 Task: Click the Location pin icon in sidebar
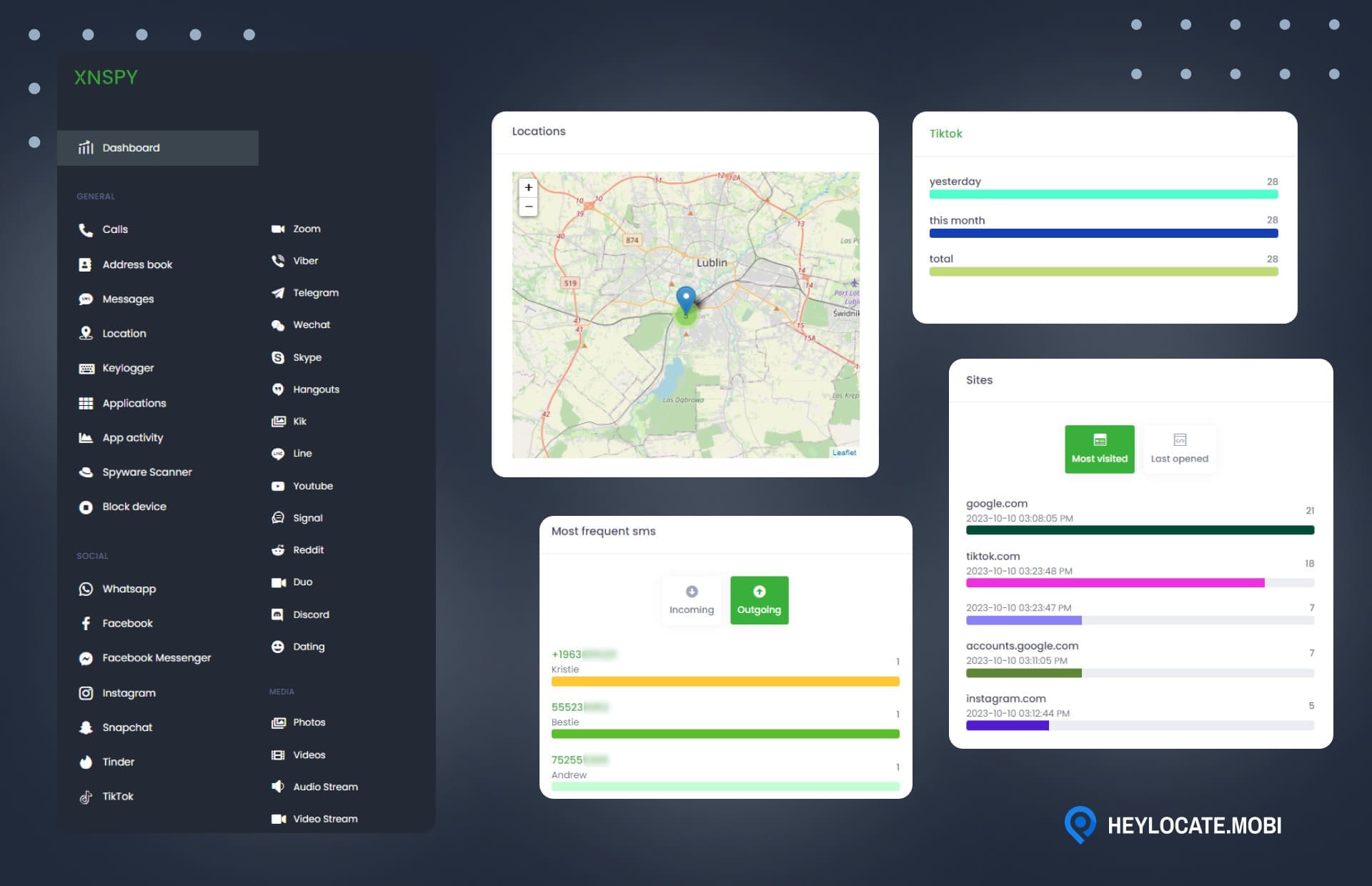click(x=86, y=333)
